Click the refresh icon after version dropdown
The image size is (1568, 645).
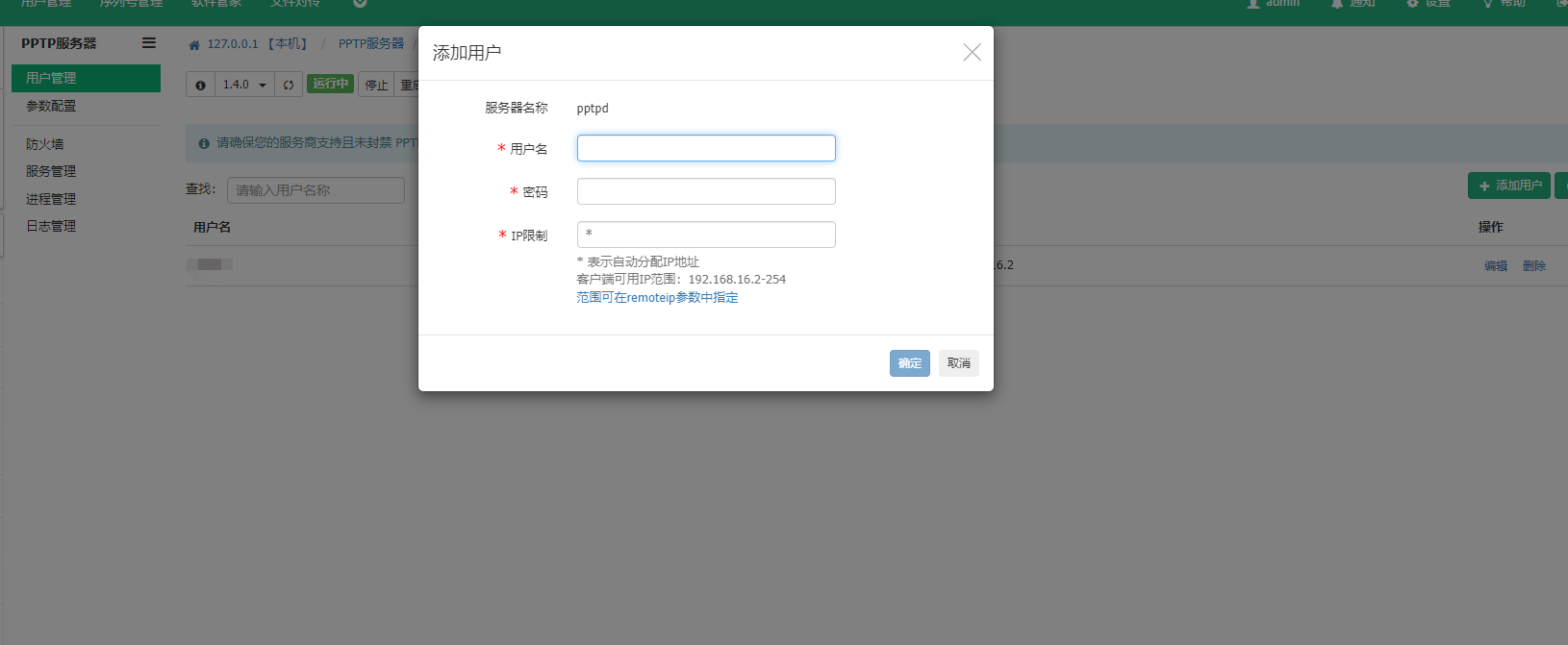[x=289, y=85]
